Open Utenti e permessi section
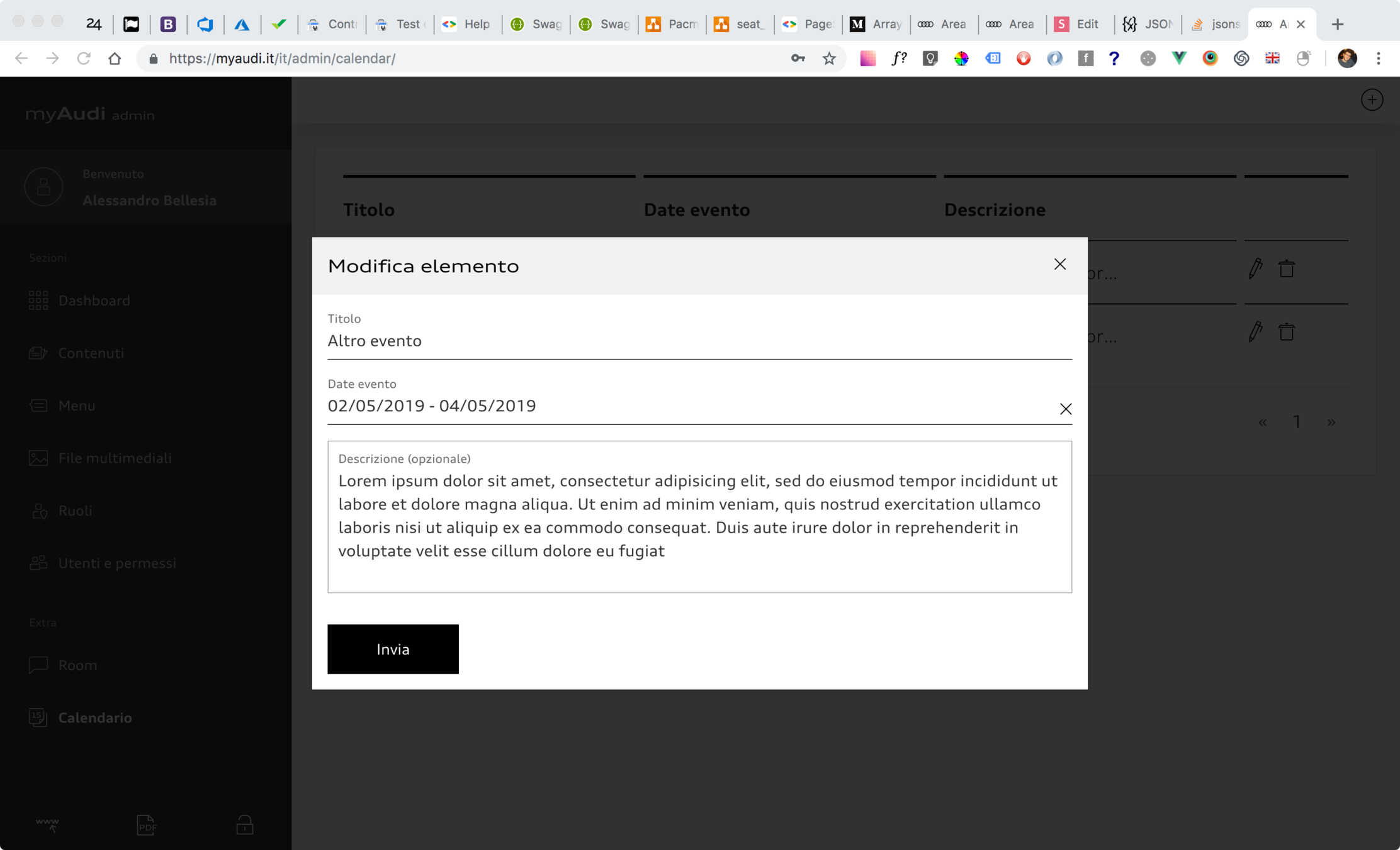The image size is (1400, 850). [x=117, y=564]
